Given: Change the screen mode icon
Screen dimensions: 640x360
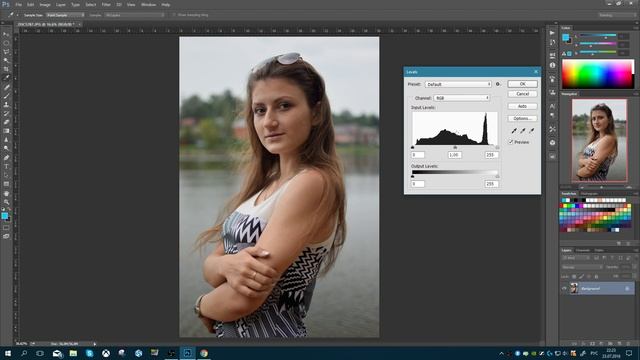Looking at the screenshot, I should pos(6,236).
